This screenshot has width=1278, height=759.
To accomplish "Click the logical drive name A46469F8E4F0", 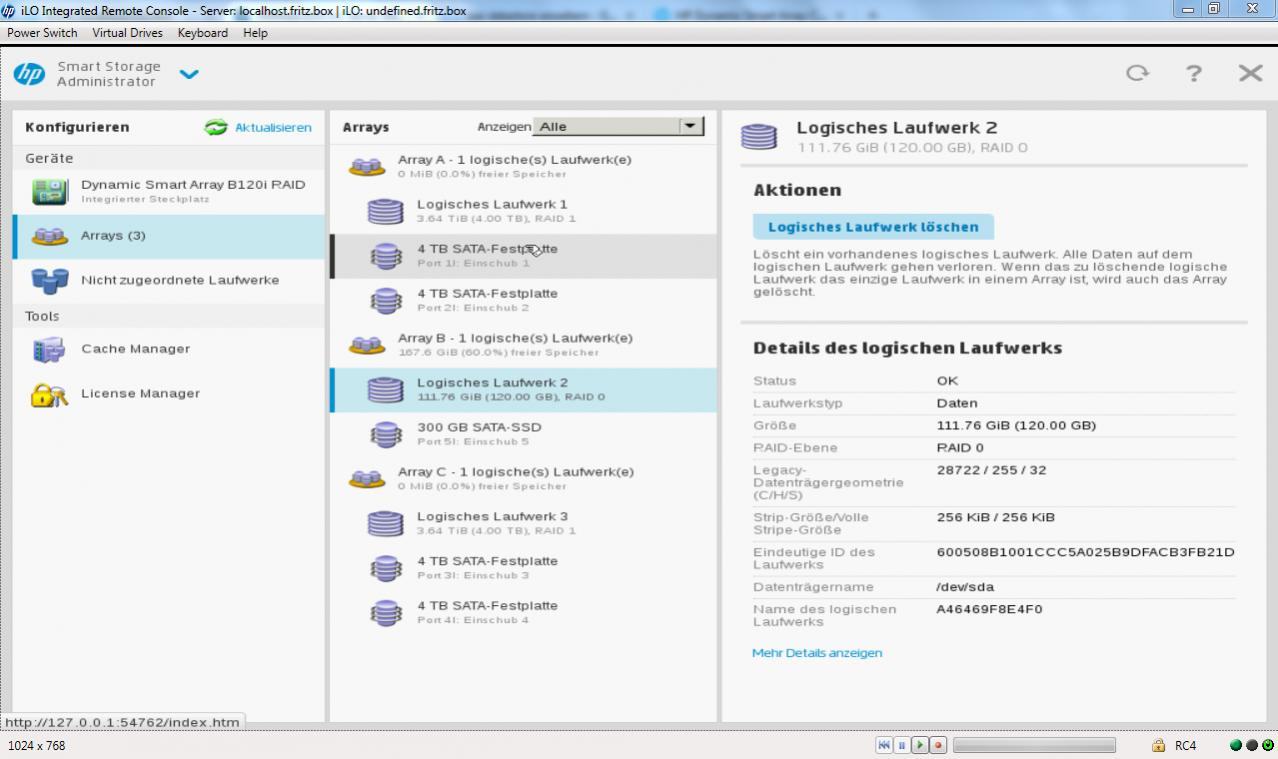I will (989, 609).
